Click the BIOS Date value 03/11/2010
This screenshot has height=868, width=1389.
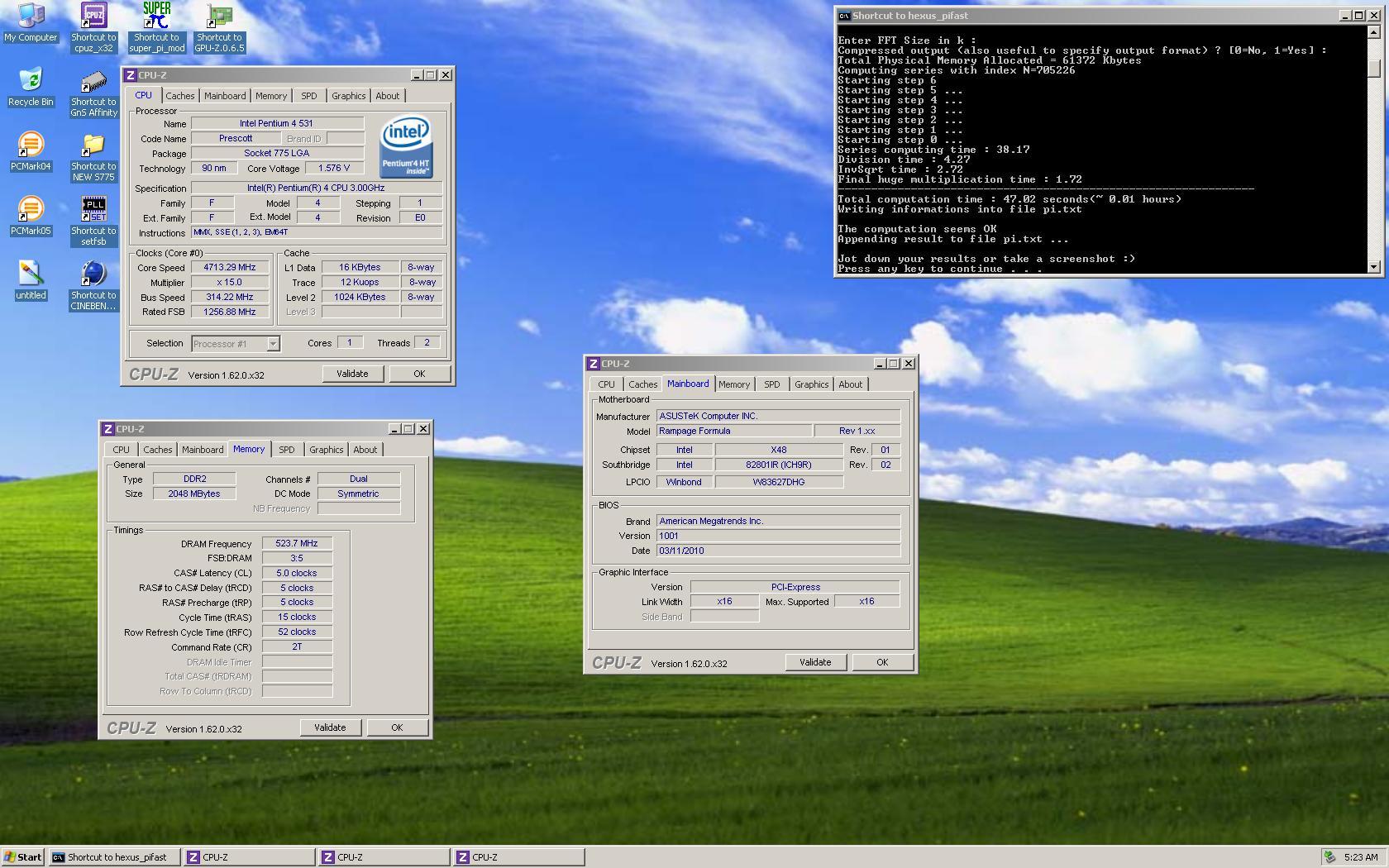[778, 551]
